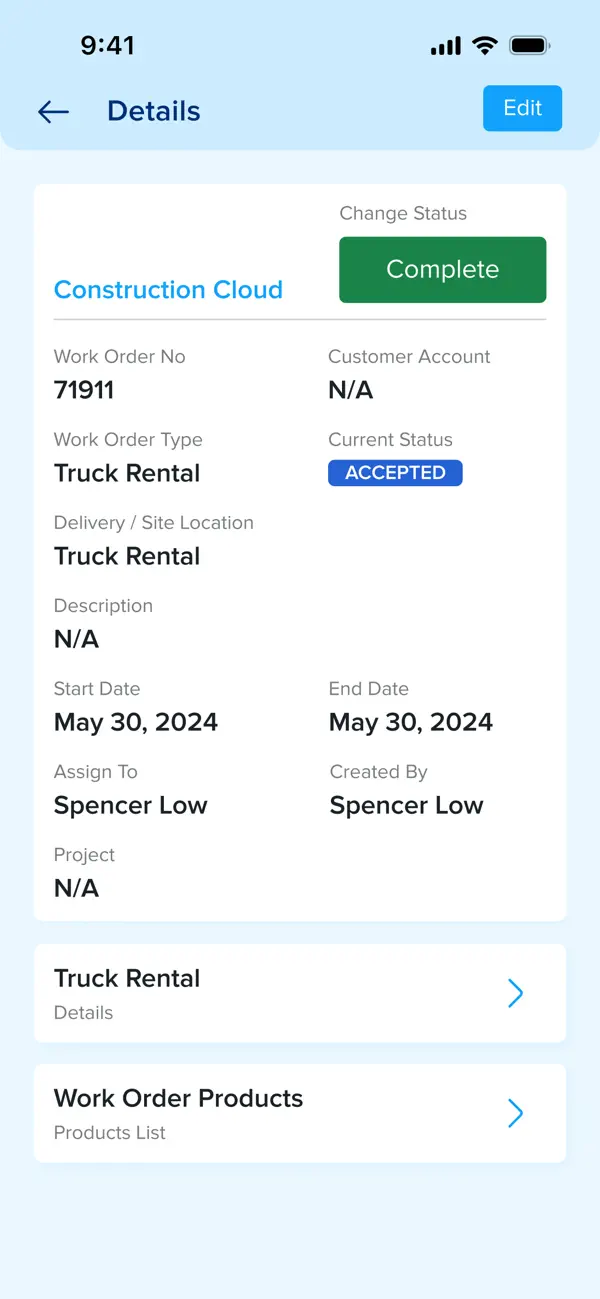Mark work order as Complete
Image resolution: width=600 pixels, height=1299 pixels.
pos(443,270)
